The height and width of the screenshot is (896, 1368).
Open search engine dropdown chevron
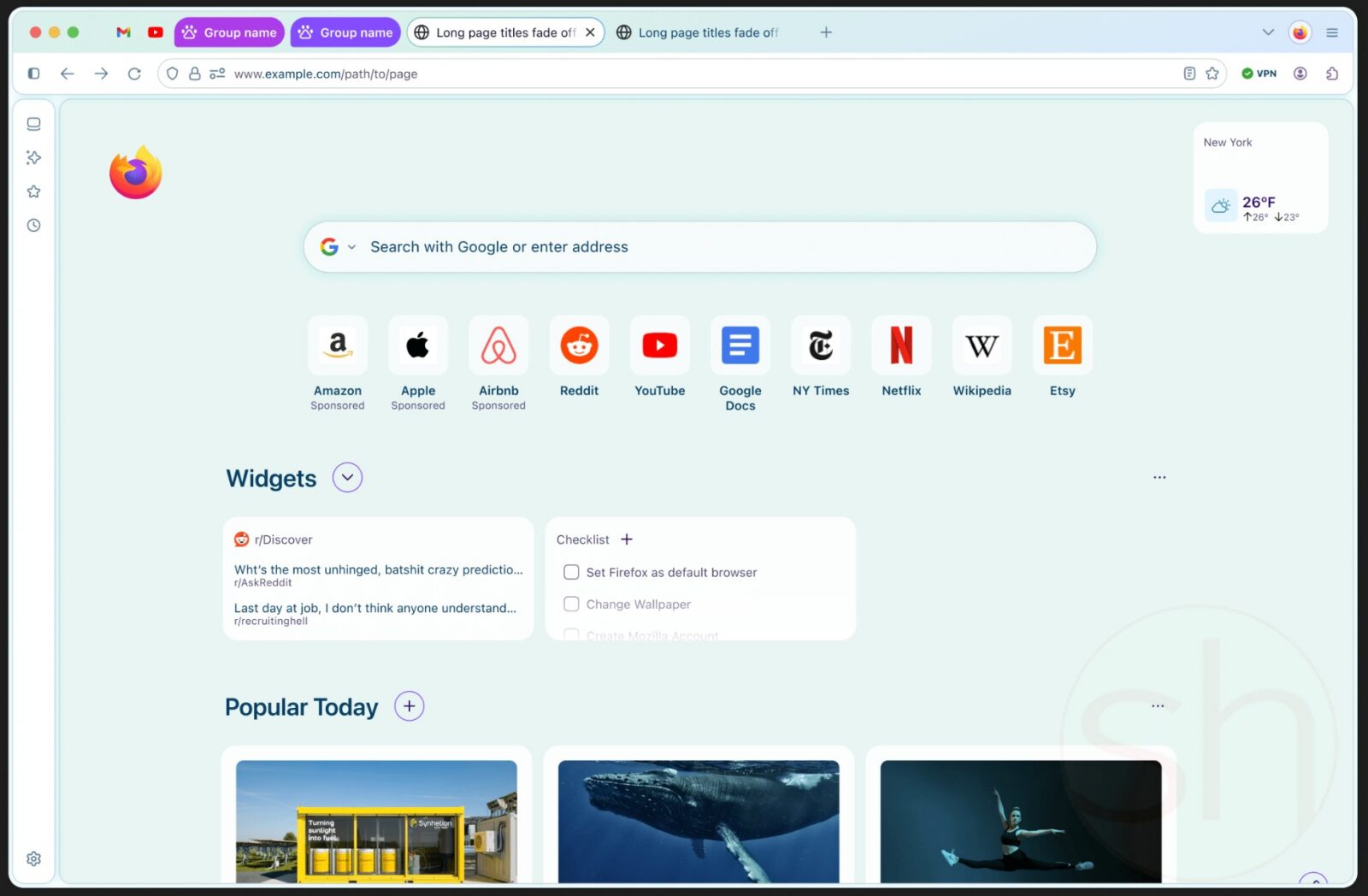coord(351,247)
